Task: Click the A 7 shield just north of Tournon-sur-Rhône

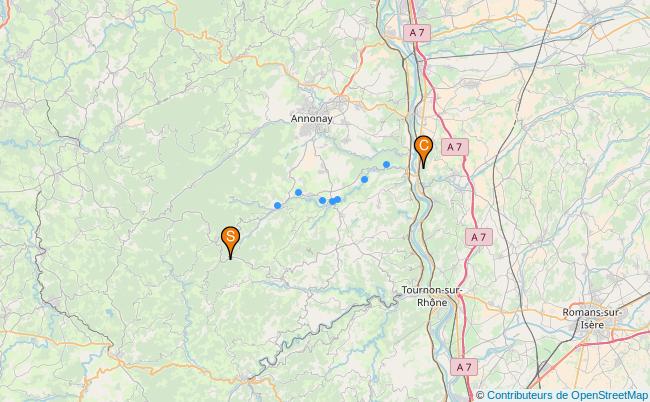Action: (x=479, y=237)
